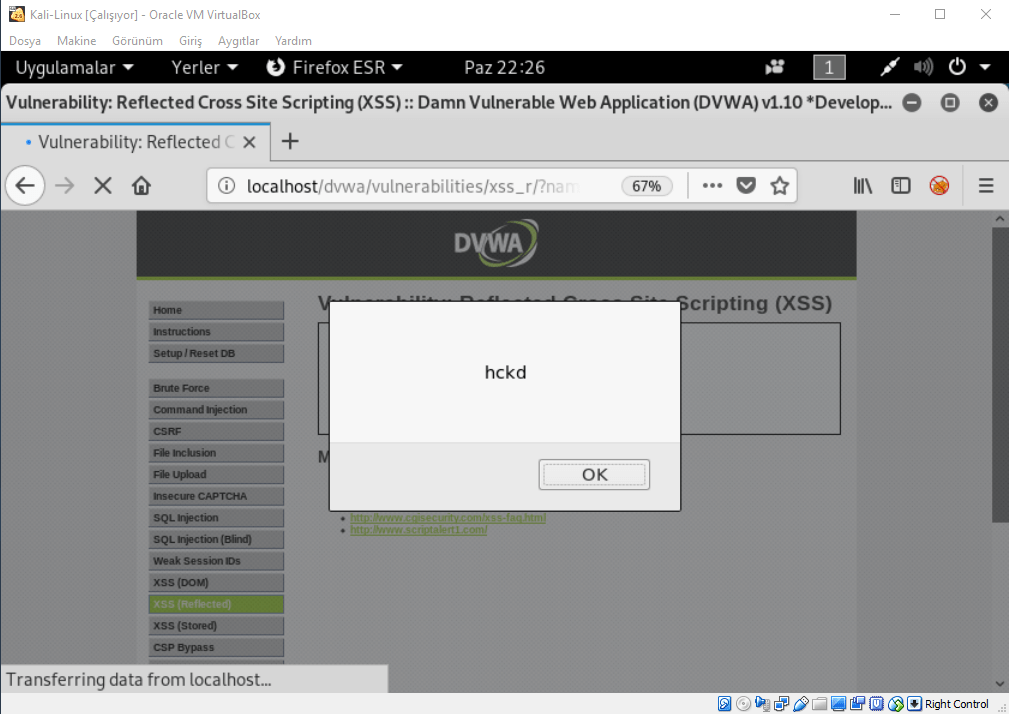Image resolution: width=1009 pixels, height=714 pixels.
Task: Expand the Uygulamalar applications menu
Action: click(74, 67)
